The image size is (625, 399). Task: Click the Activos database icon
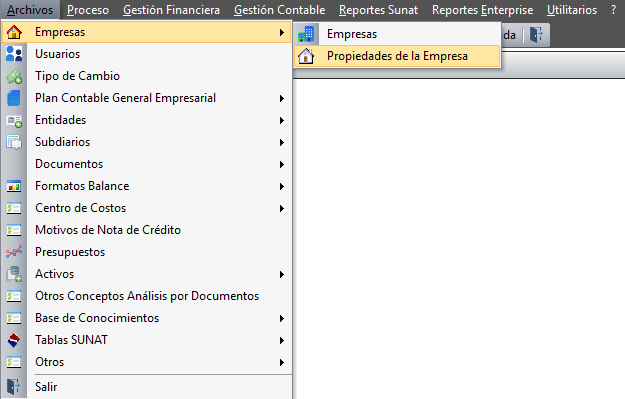point(14,274)
